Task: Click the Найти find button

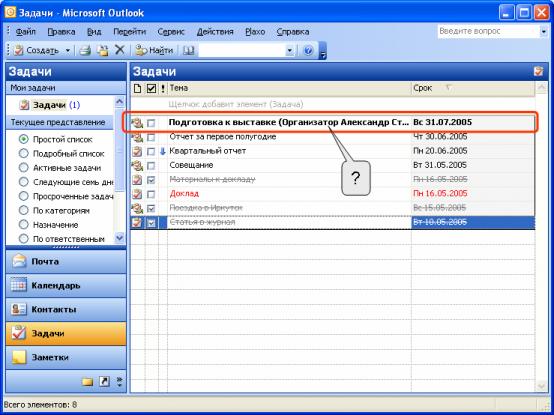Action: pyautogui.click(x=154, y=51)
